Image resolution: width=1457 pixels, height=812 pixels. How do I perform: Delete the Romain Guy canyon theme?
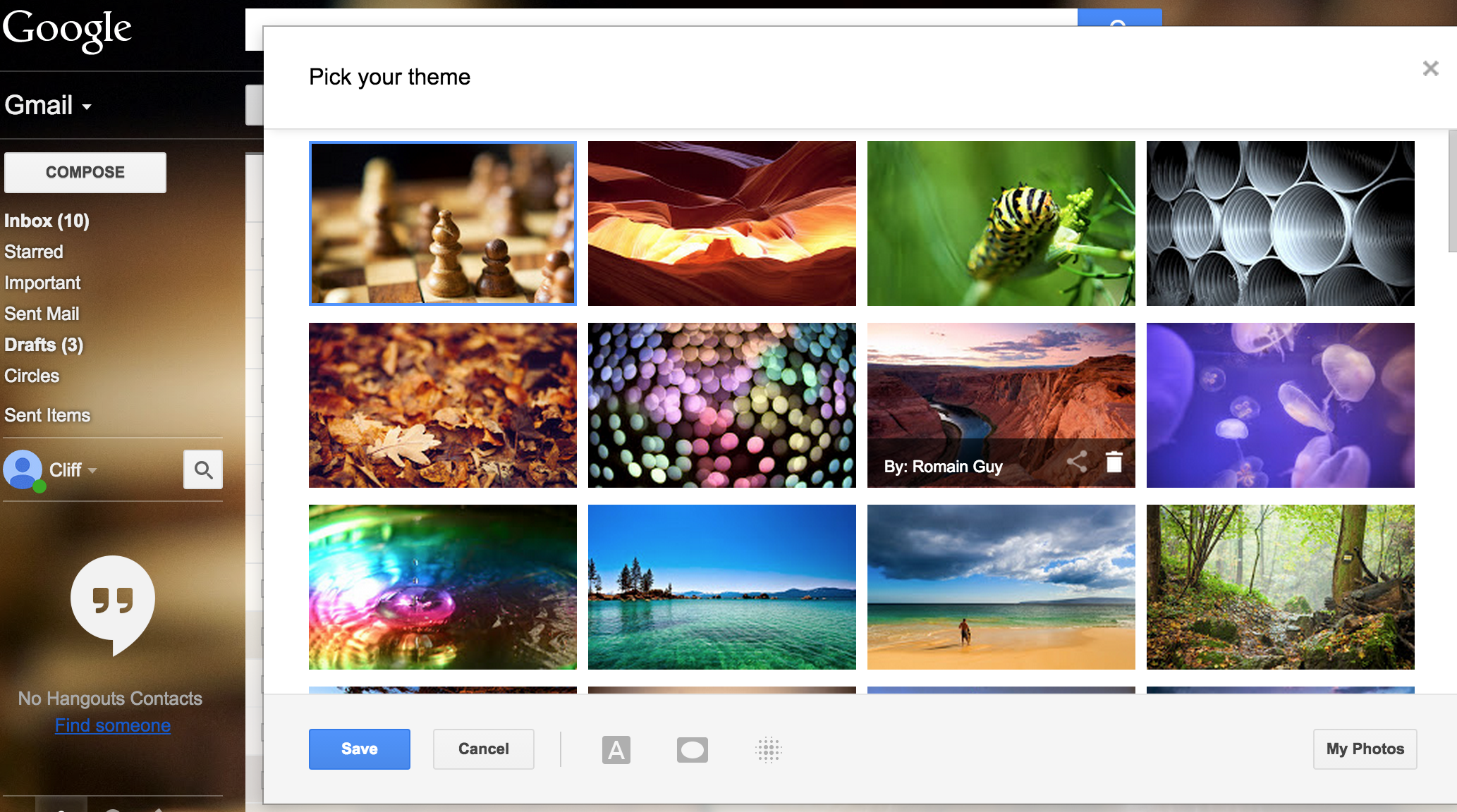1114,462
